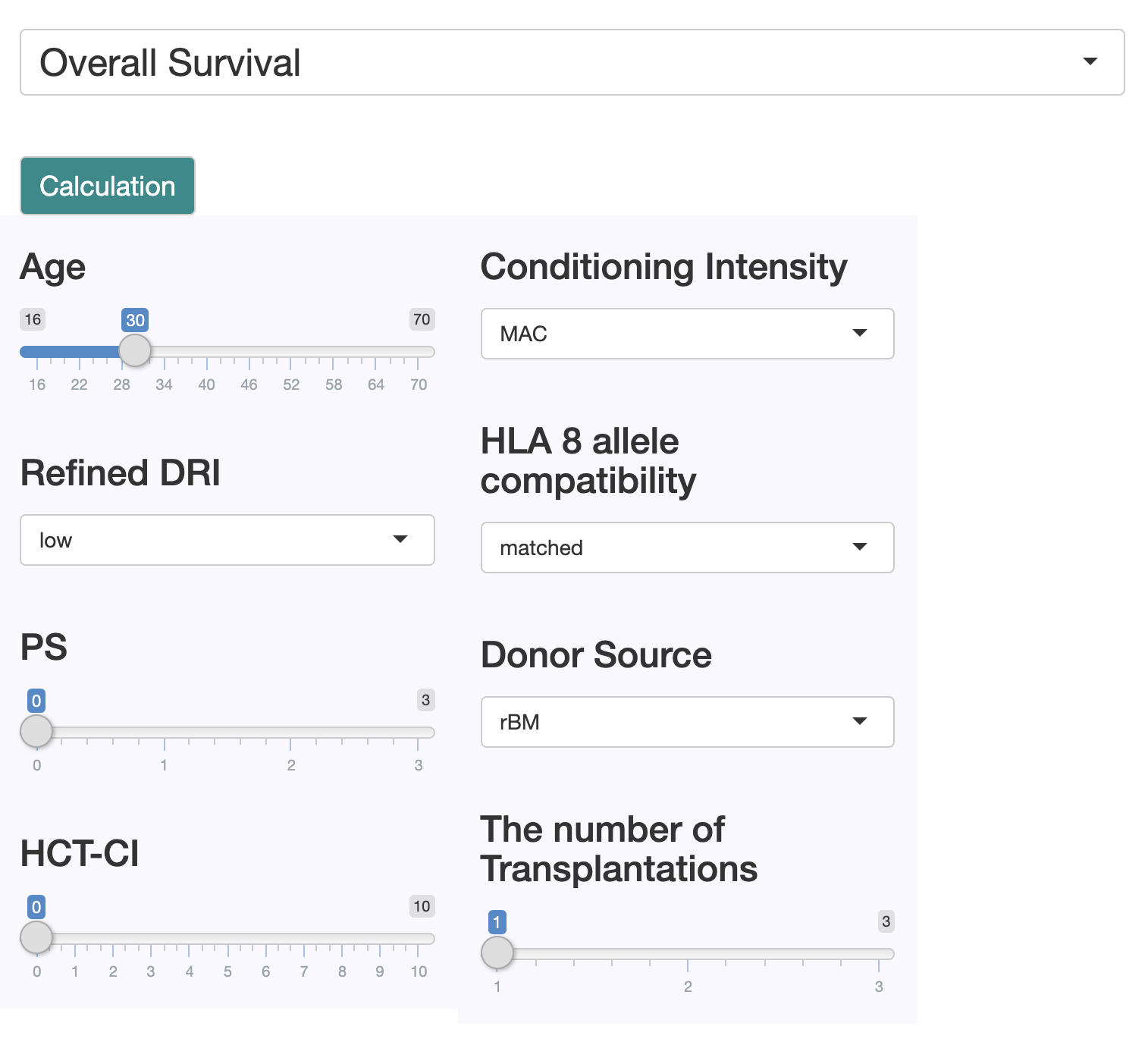
Task: Click the number of Transplantations slider handle
Action: pyautogui.click(x=497, y=953)
